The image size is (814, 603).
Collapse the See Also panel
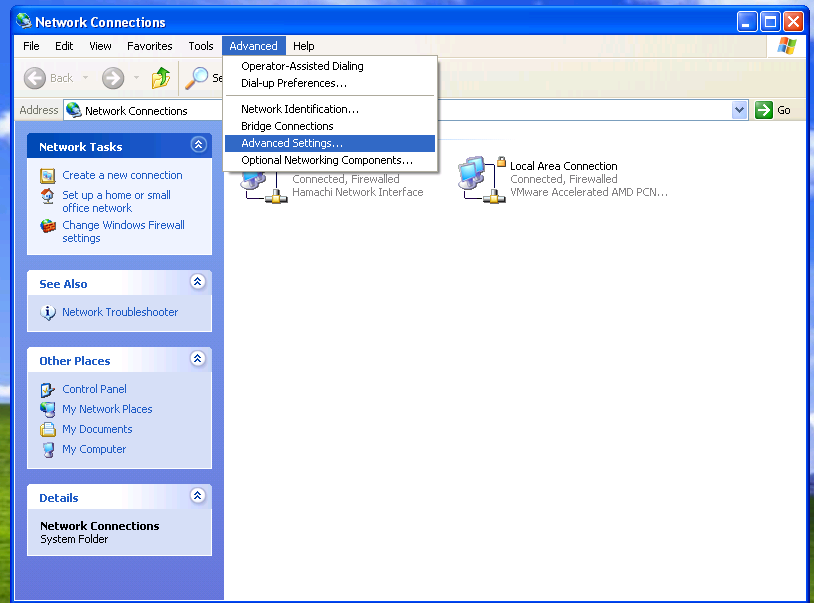pyautogui.click(x=198, y=283)
